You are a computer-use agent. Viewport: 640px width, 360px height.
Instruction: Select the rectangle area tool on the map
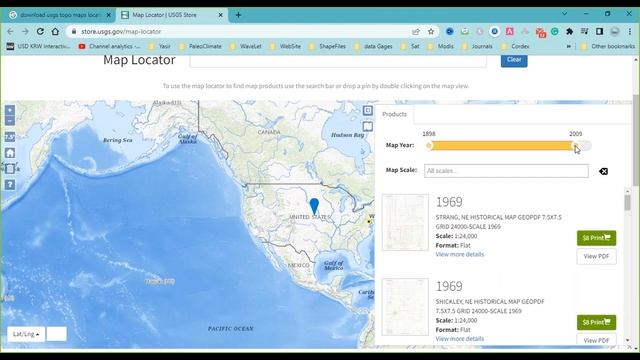point(10,169)
